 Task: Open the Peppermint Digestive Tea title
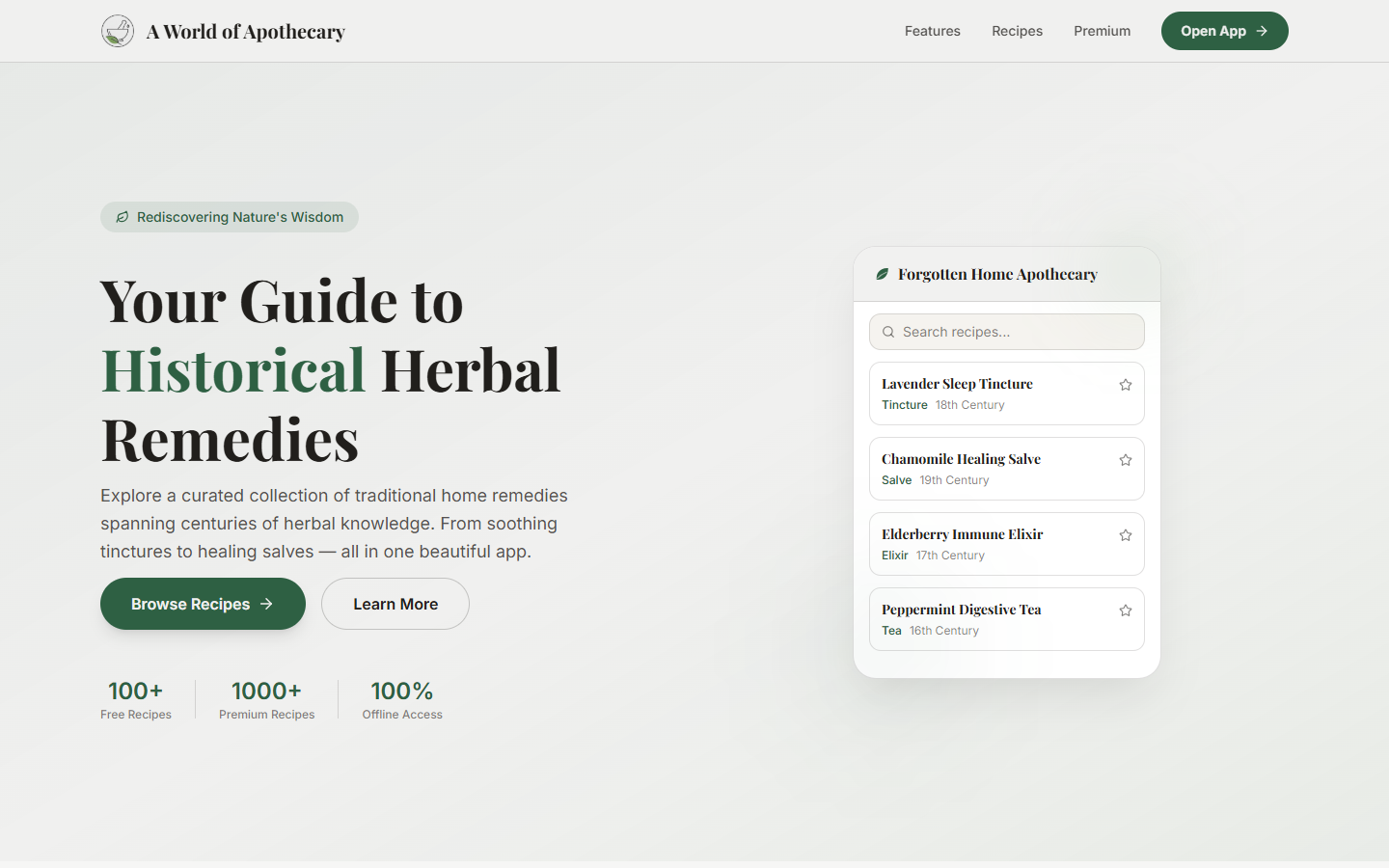pos(961,610)
